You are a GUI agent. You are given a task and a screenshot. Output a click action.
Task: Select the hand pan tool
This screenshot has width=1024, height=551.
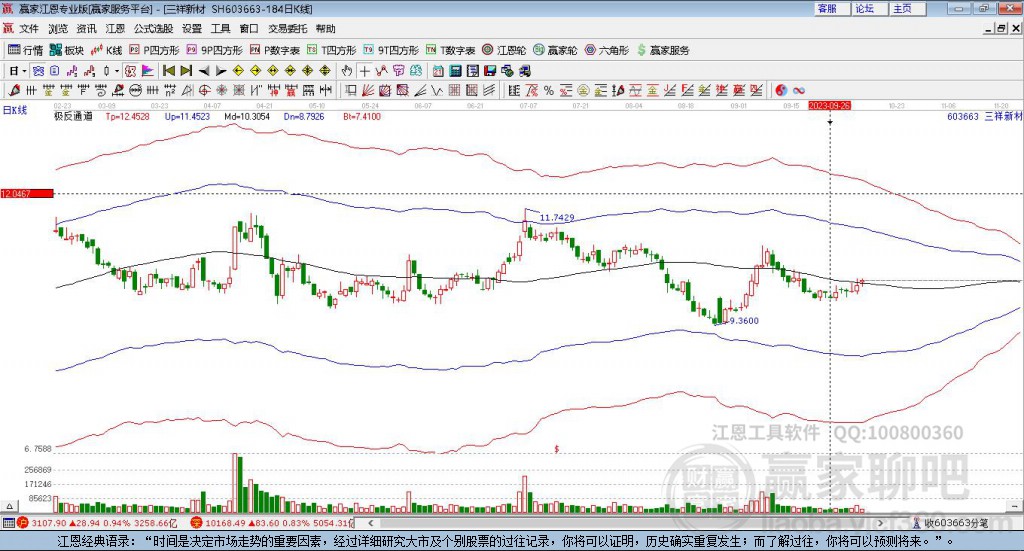(347, 71)
